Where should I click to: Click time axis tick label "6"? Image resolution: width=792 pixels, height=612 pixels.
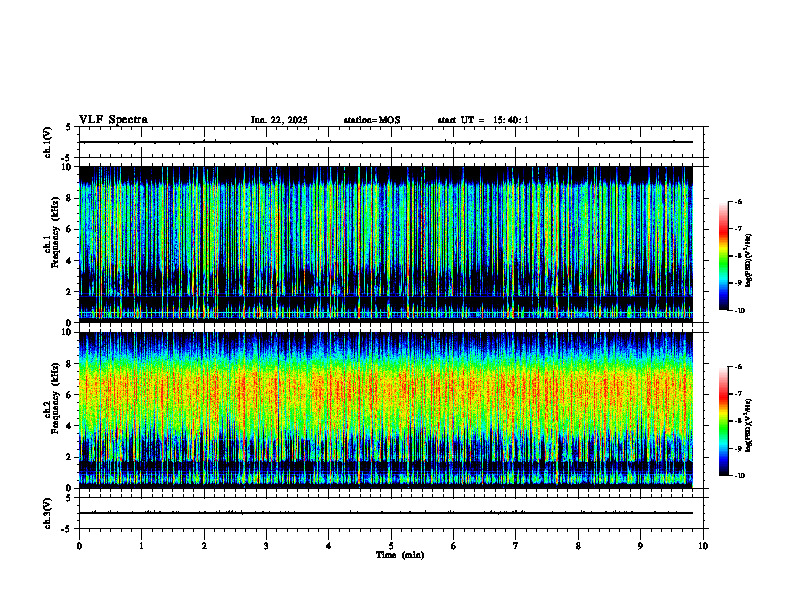454,546
